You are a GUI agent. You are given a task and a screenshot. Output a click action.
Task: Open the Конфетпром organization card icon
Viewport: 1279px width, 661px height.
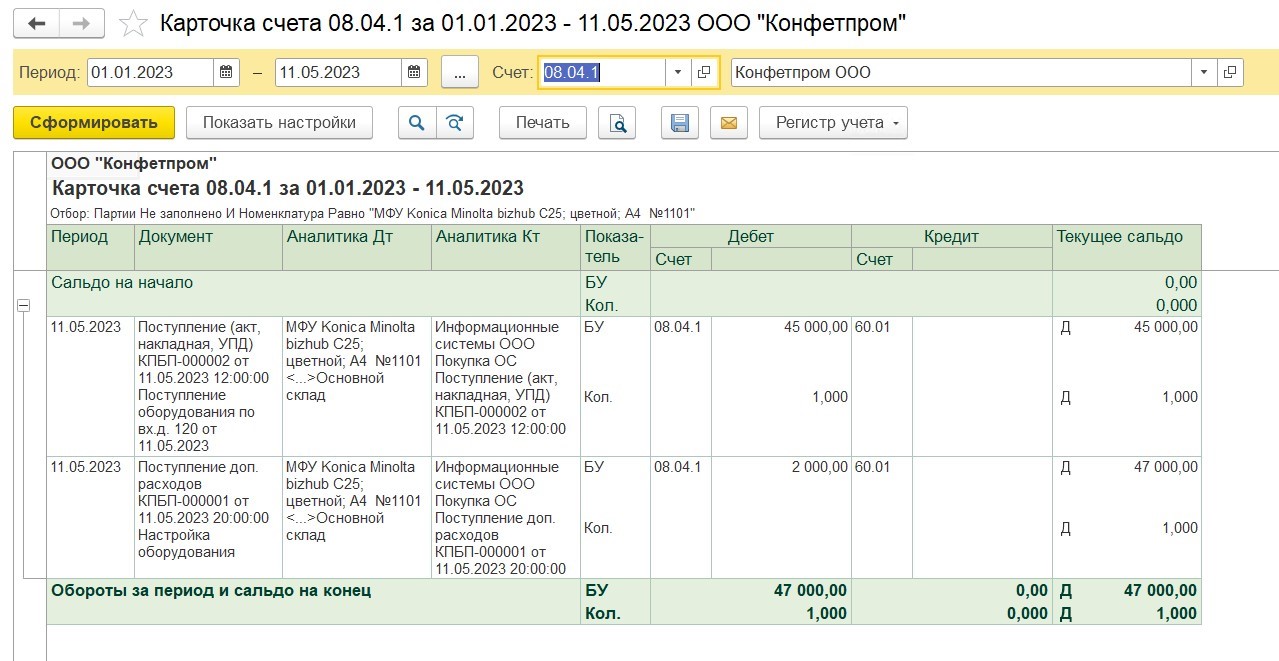[1230, 72]
